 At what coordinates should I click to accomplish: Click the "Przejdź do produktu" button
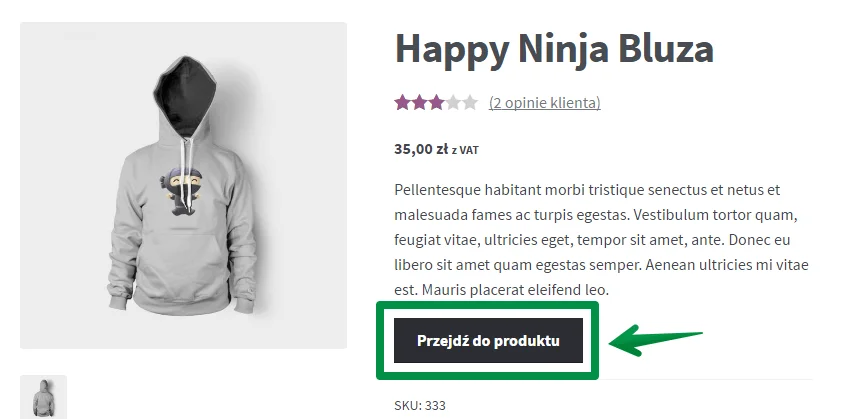(x=488, y=341)
